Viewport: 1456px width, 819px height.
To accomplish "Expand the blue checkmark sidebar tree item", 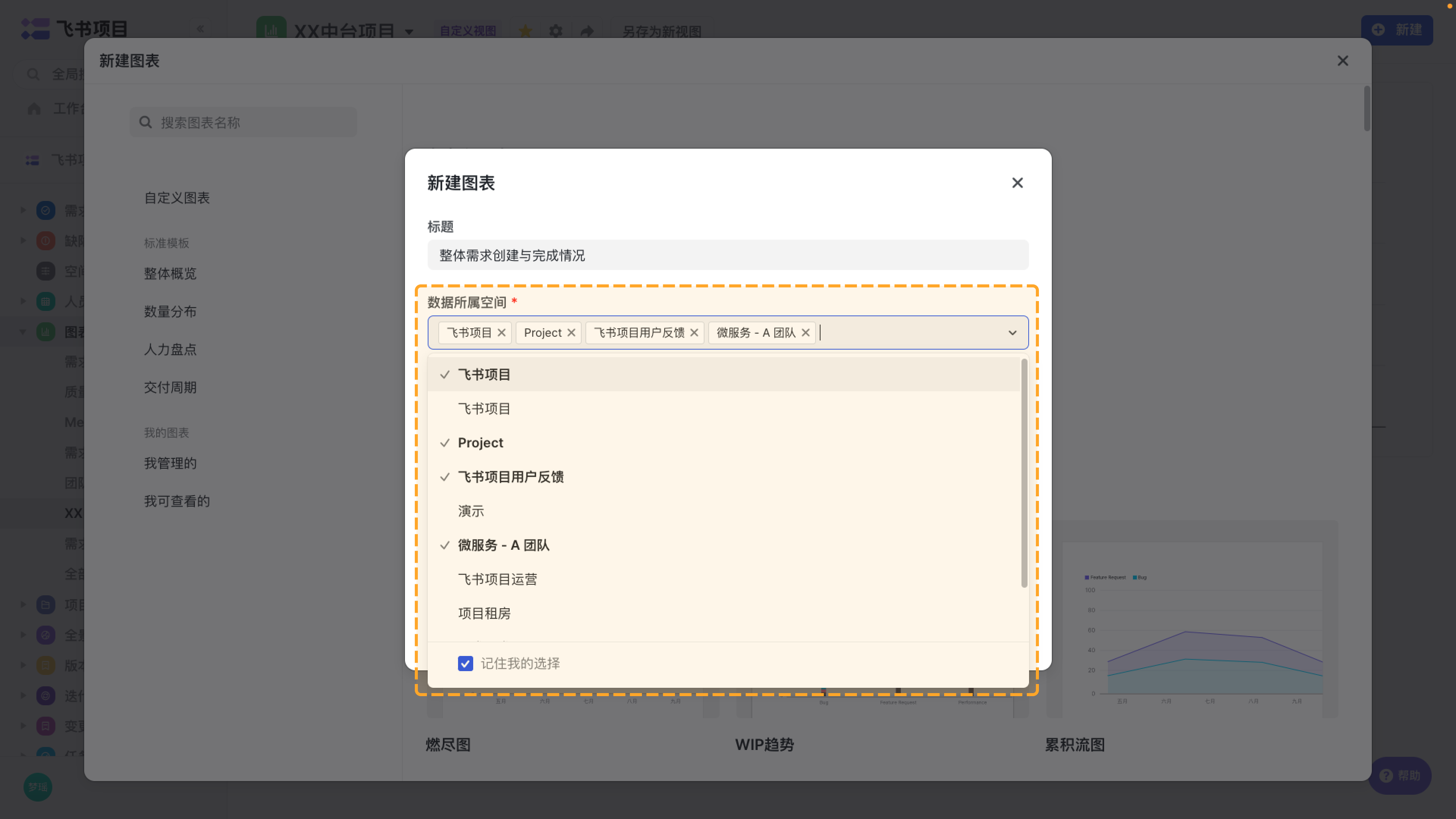I will pyautogui.click(x=23, y=210).
